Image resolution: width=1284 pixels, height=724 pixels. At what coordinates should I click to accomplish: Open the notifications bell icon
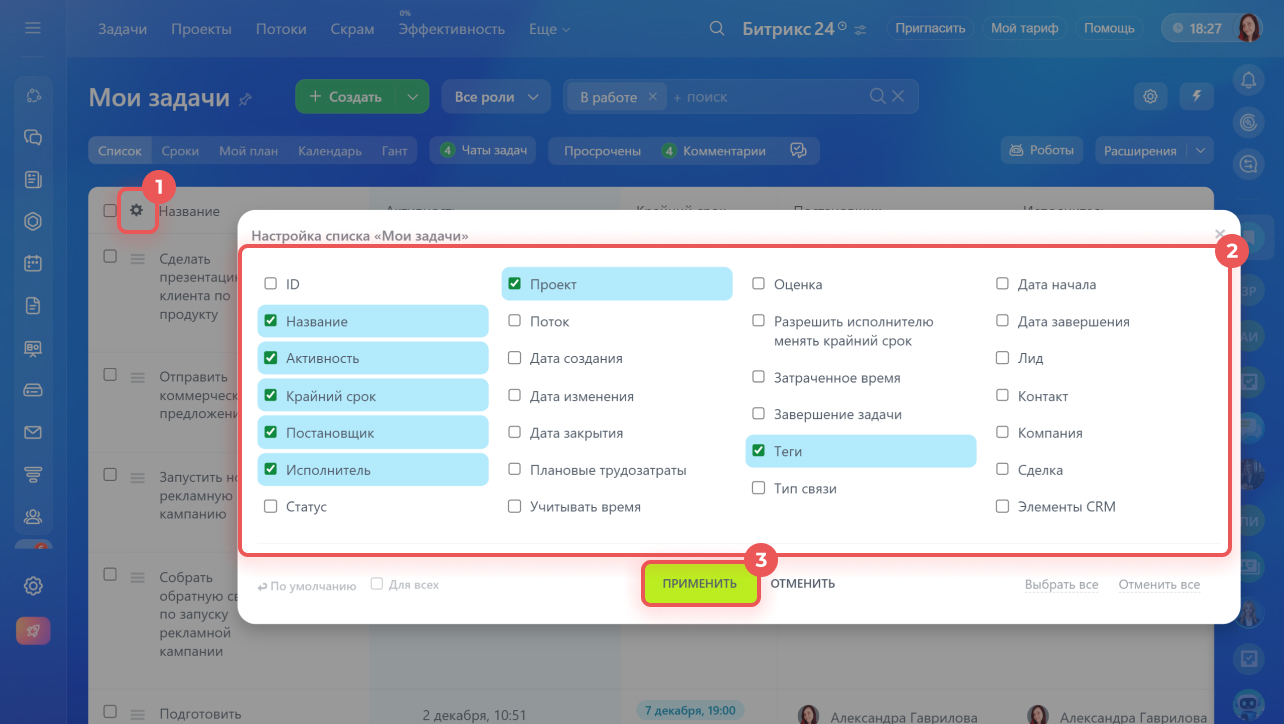(x=1247, y=79)
